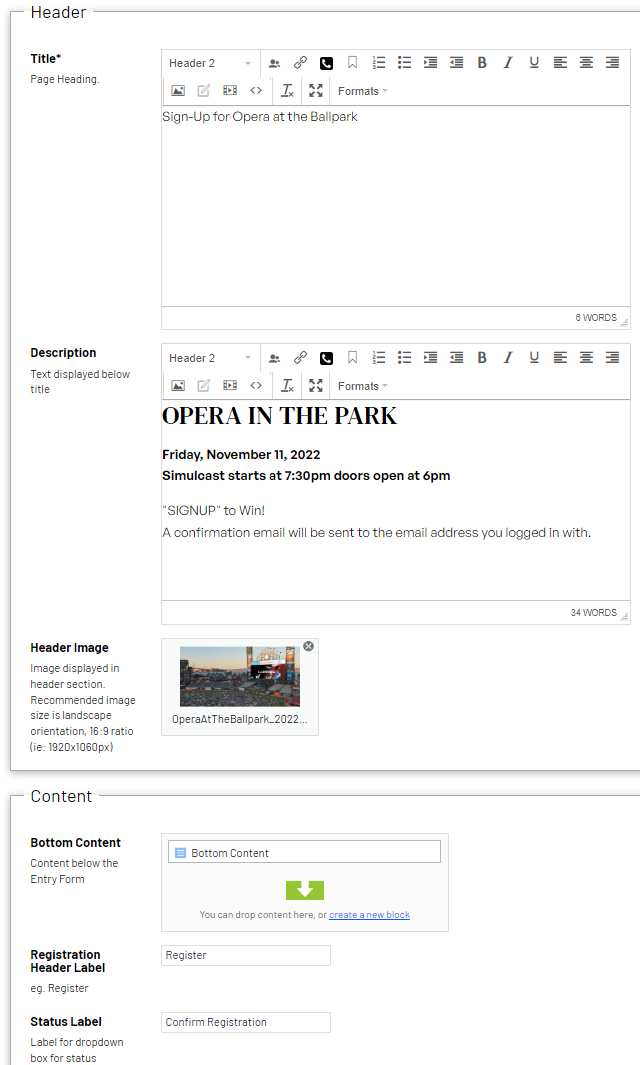Increase indent in Description editor

pyautogui.click(x=431, y=358)
